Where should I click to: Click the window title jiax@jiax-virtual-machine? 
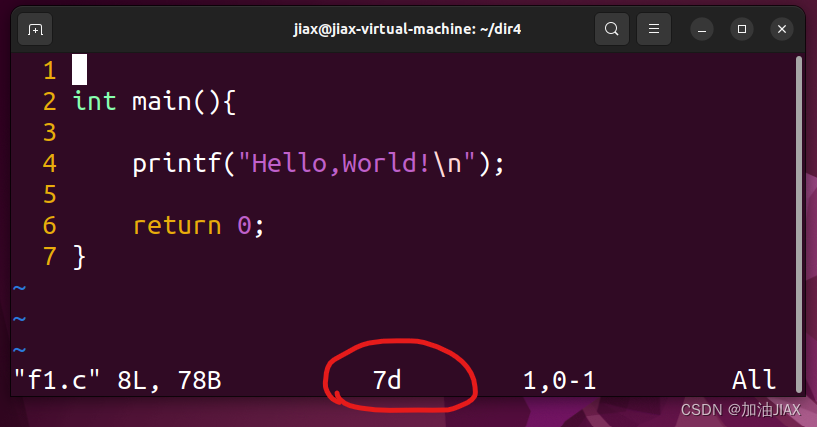click(x=407, y=29)
